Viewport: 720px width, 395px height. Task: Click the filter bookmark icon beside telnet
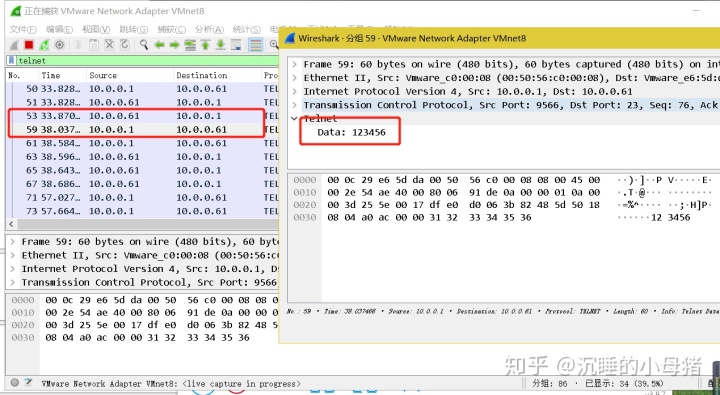click(11, 61)
